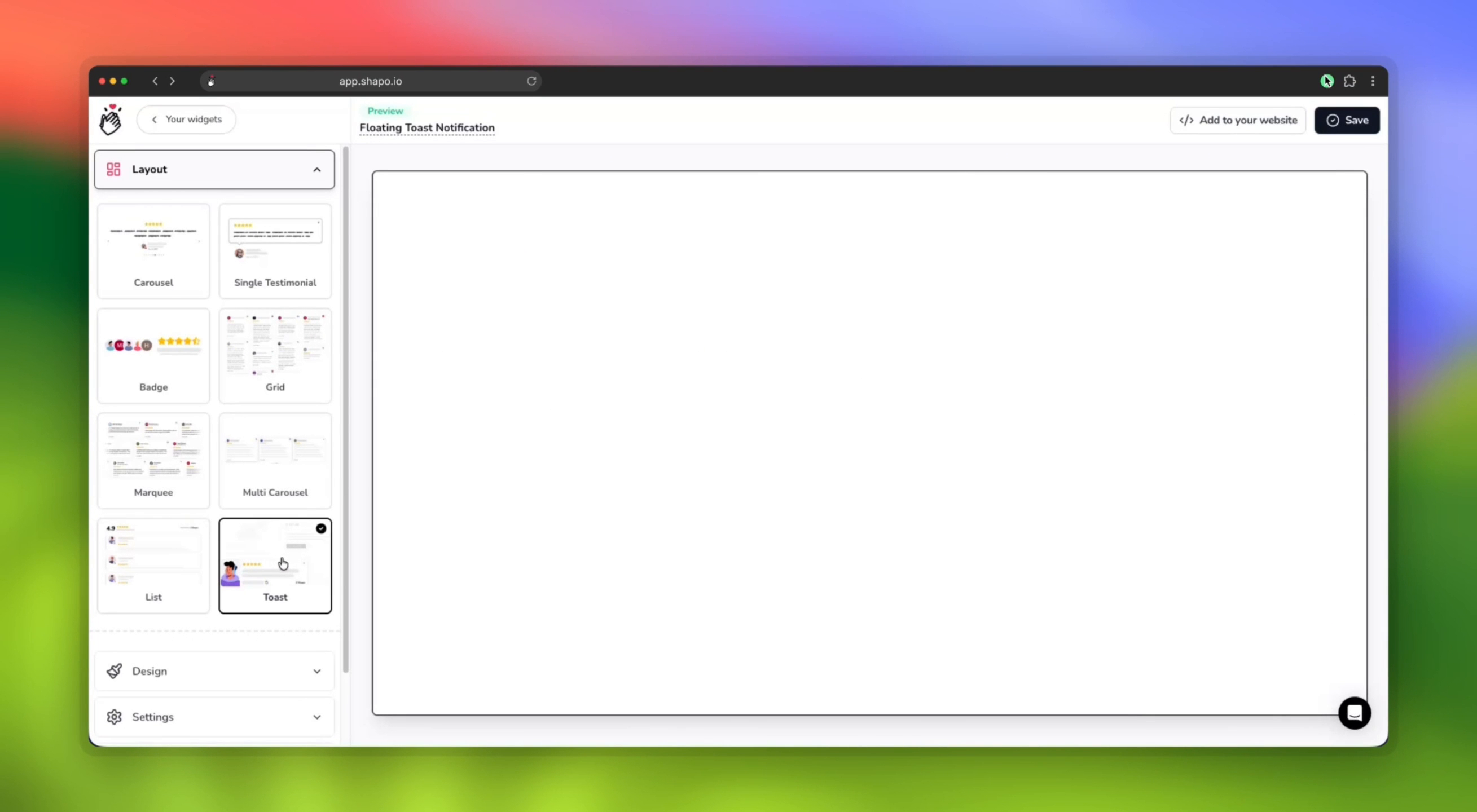1477x812 pixels.
Task: Open the browser extensions puzzle icon
Action: pyautogui.click(x=1349, y=81)
